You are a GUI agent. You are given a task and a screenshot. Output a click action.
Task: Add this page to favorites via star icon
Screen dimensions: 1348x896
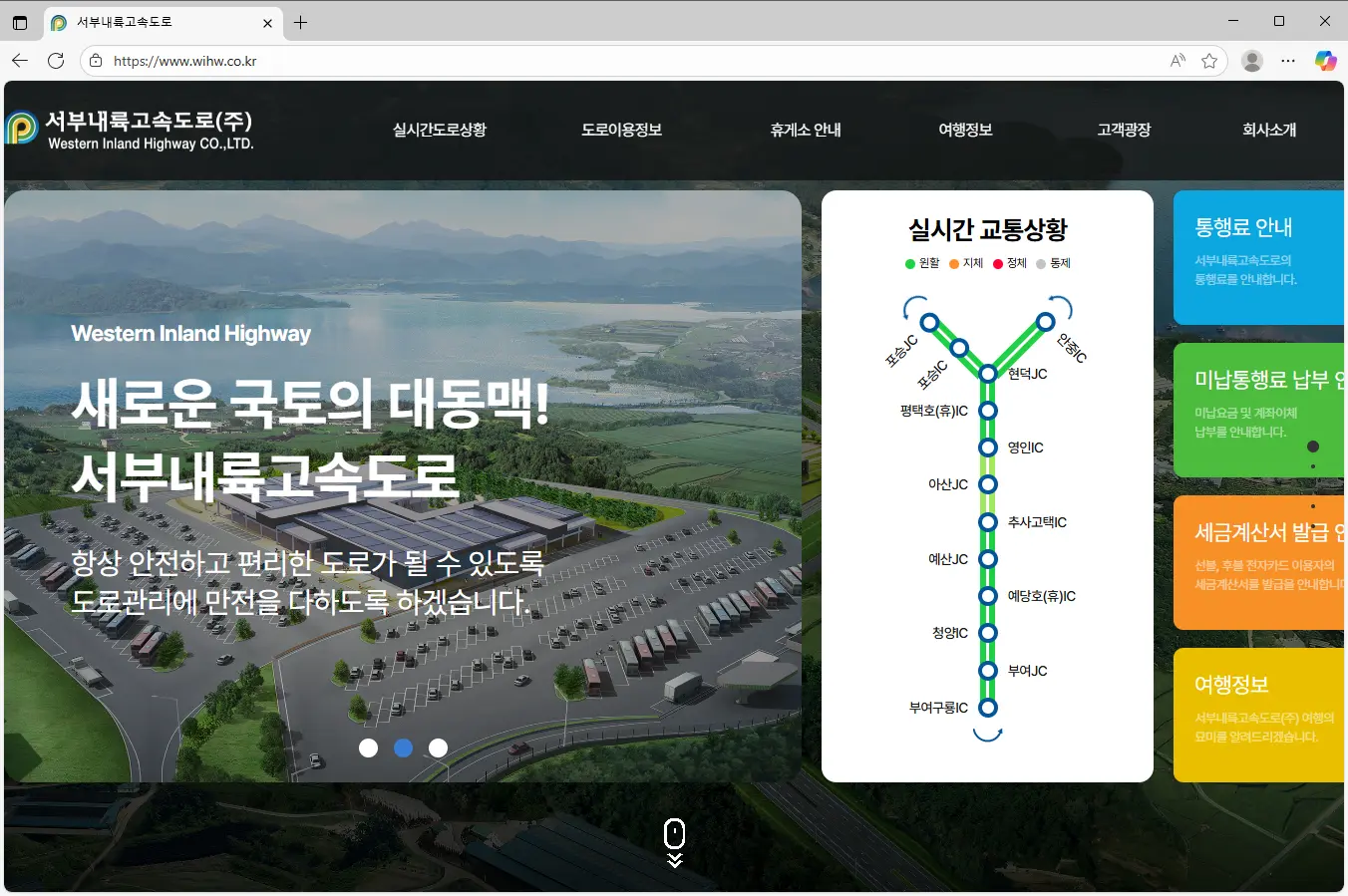[x=1209, y=61]
